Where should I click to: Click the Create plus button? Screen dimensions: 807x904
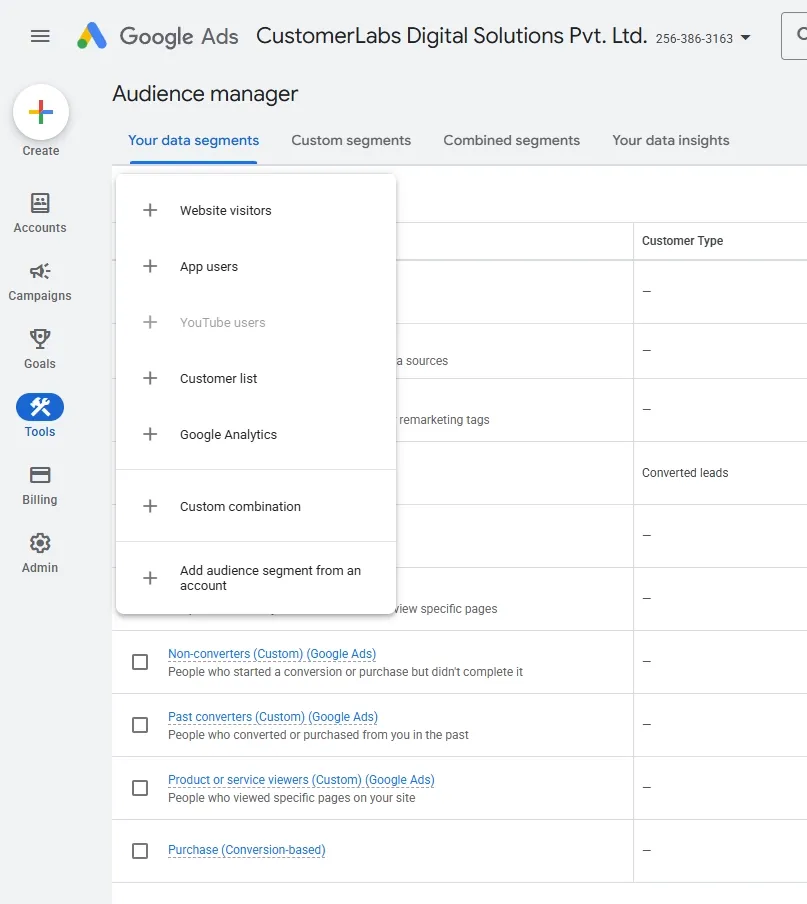pyautogui.click(x=41, y=112)
